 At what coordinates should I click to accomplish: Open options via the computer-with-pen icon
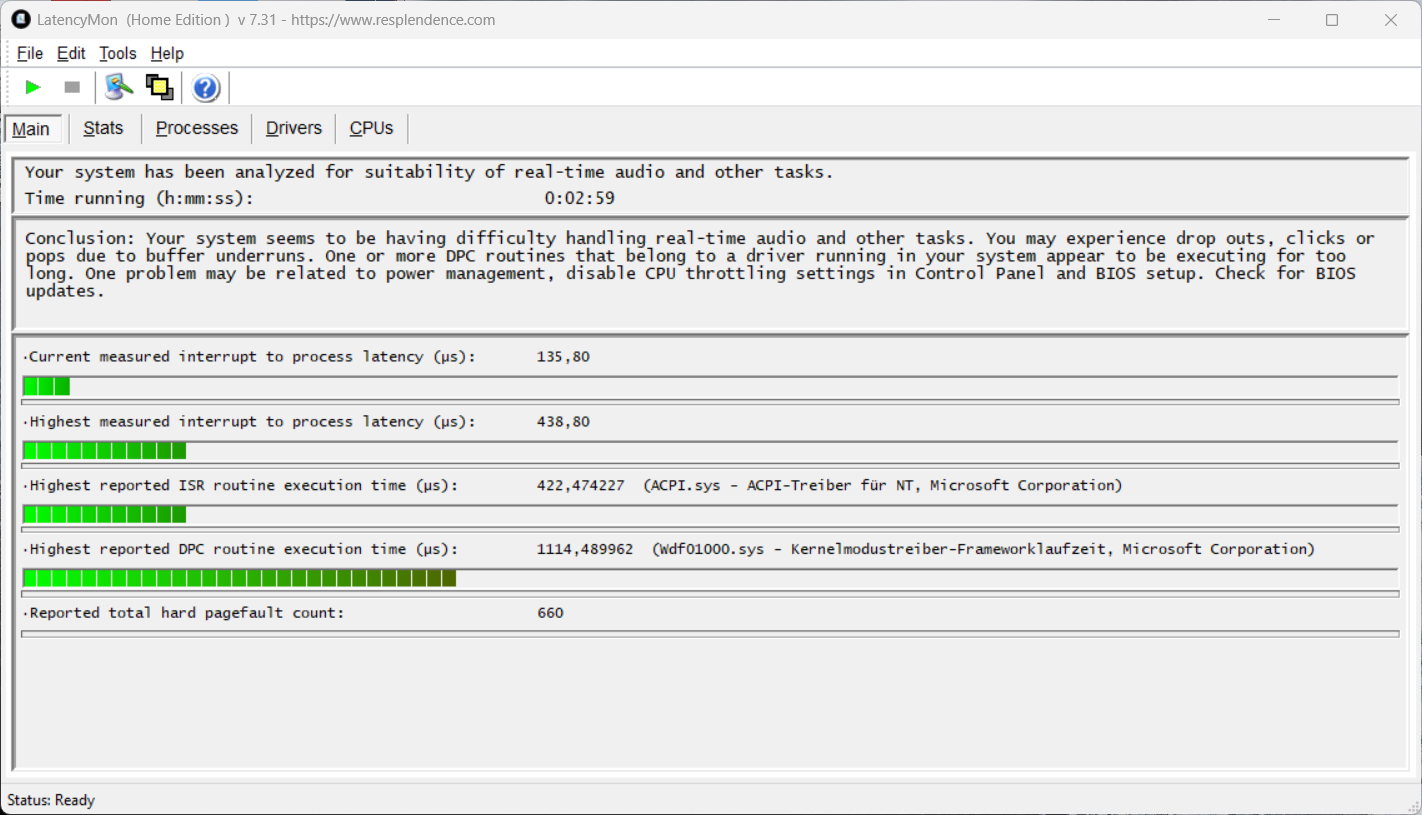(119, 88)
